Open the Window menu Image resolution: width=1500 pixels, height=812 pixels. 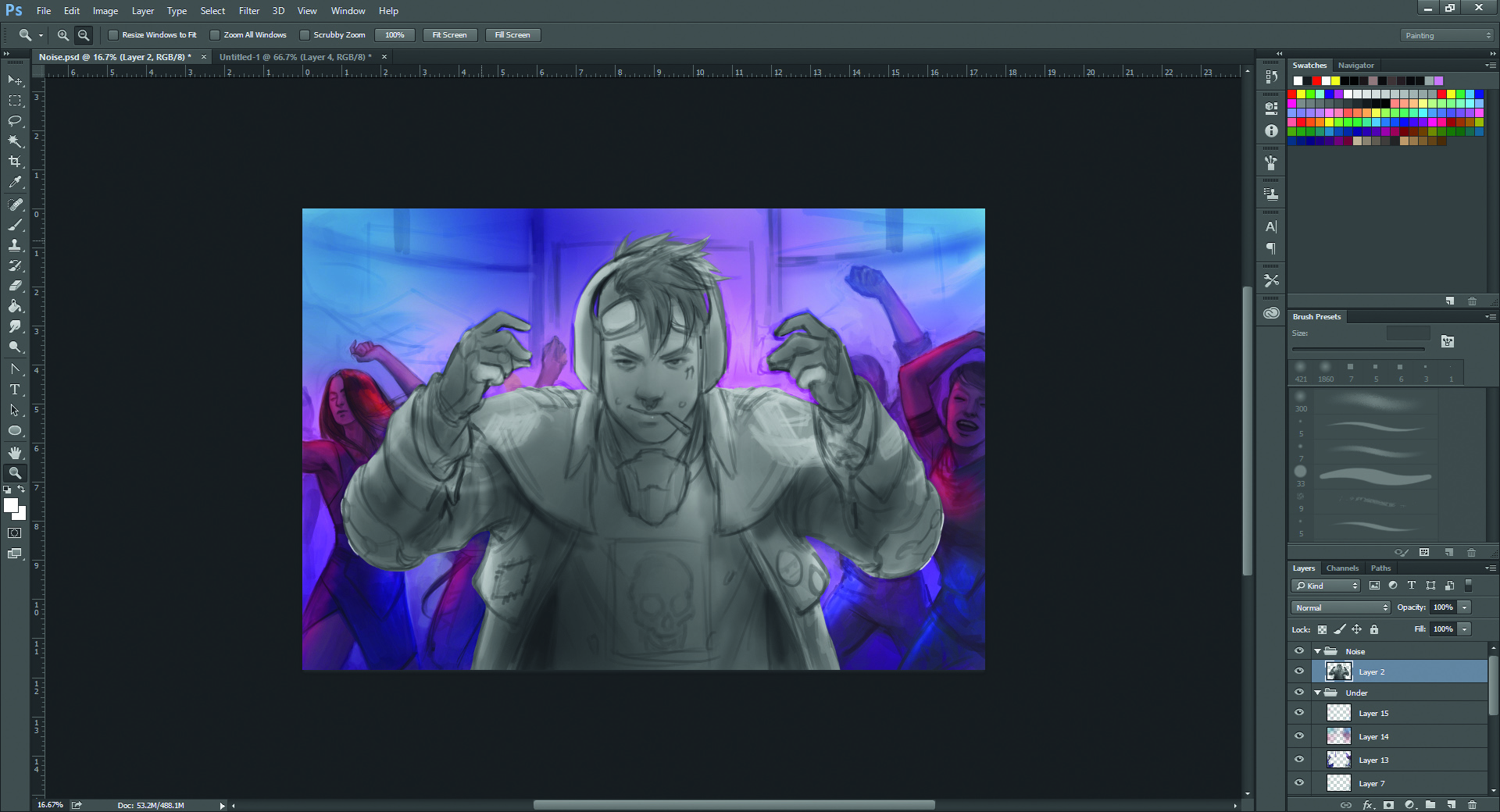[348, 11]
